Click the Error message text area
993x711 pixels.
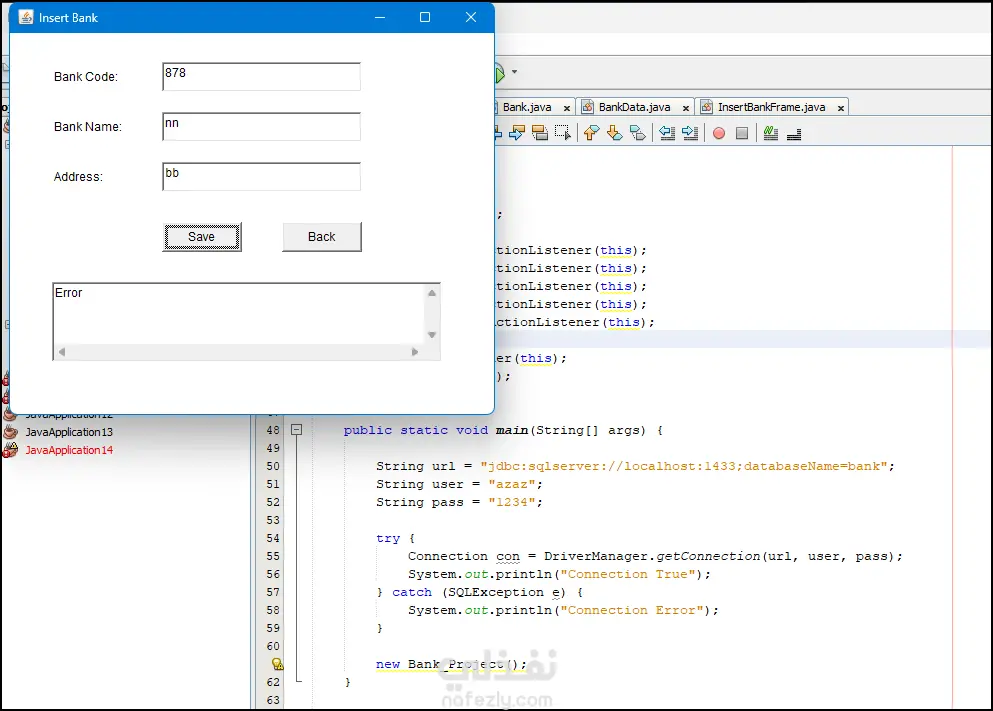239,314
